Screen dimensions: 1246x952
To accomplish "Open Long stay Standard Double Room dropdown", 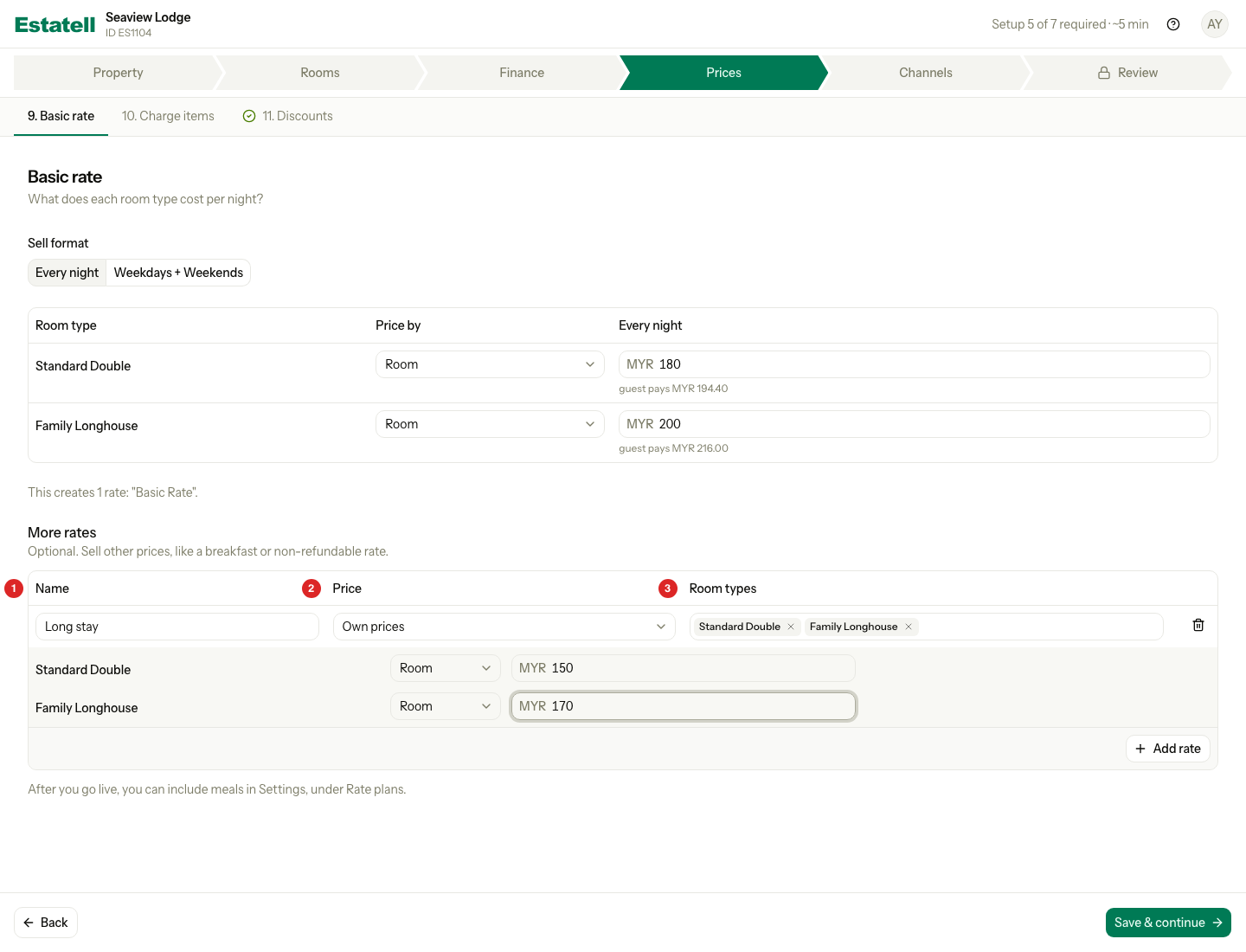I will 446,668.
